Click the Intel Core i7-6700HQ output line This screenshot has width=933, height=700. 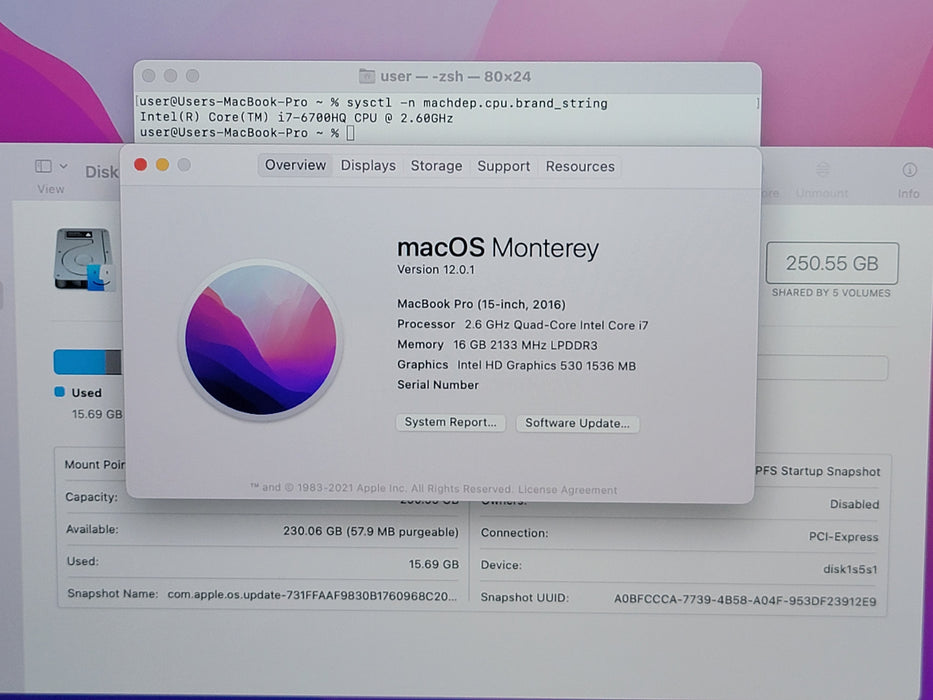296,118
